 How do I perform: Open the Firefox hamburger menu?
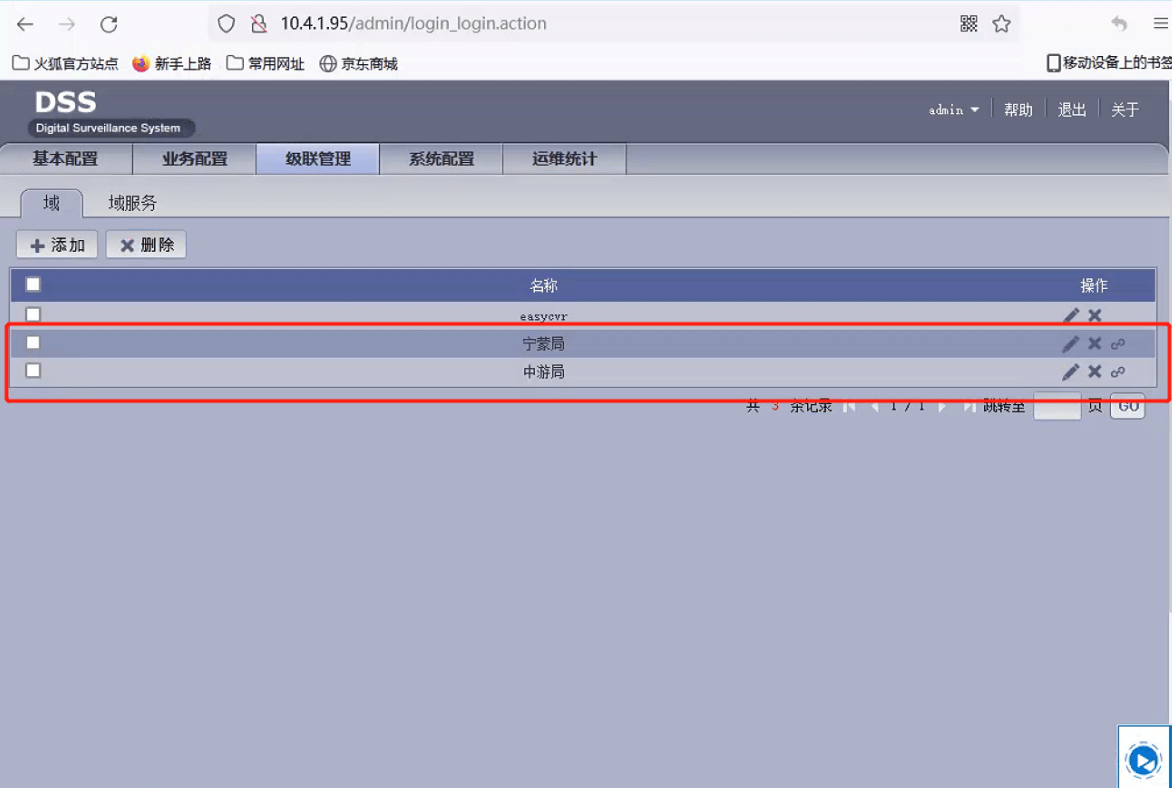point(1160,24)
